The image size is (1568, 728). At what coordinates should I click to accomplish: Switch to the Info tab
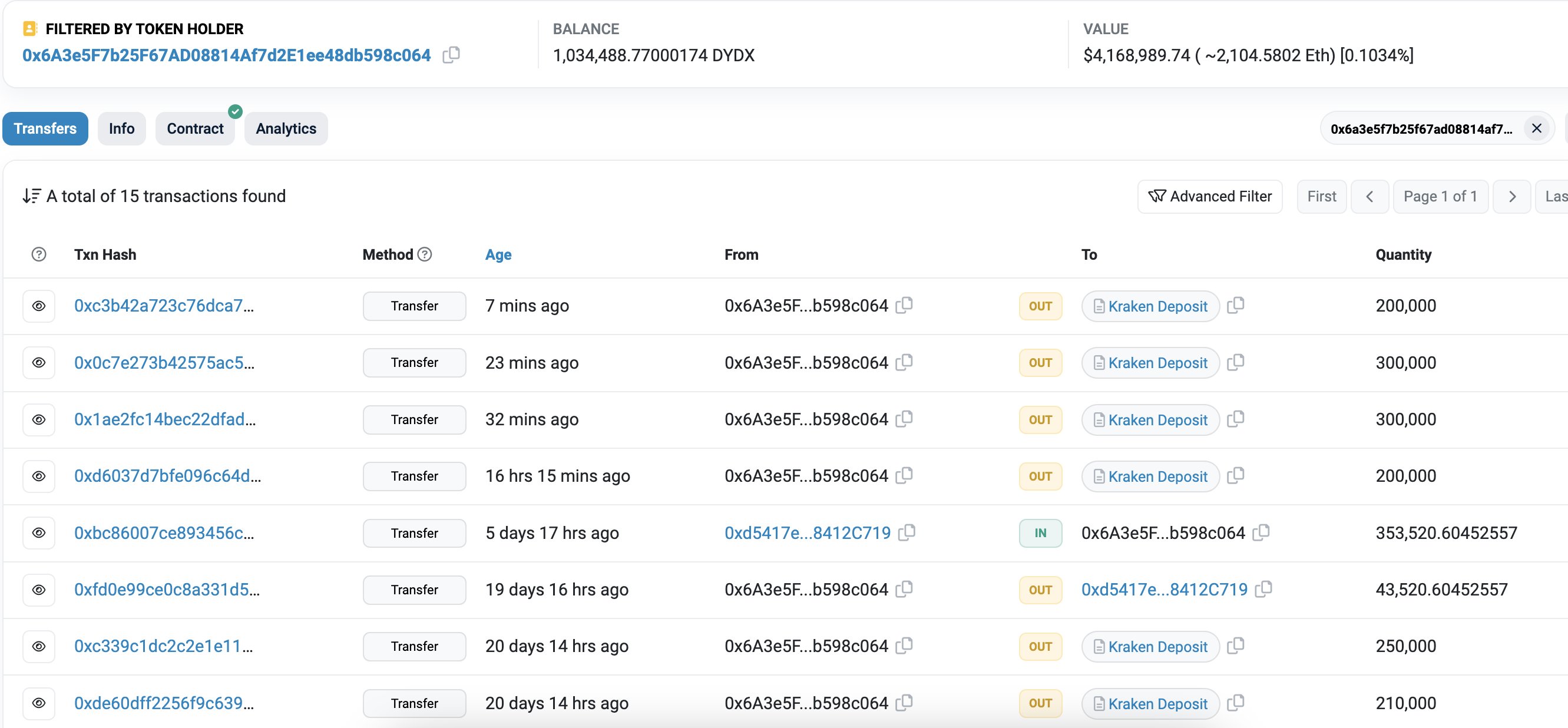(122, 128)
